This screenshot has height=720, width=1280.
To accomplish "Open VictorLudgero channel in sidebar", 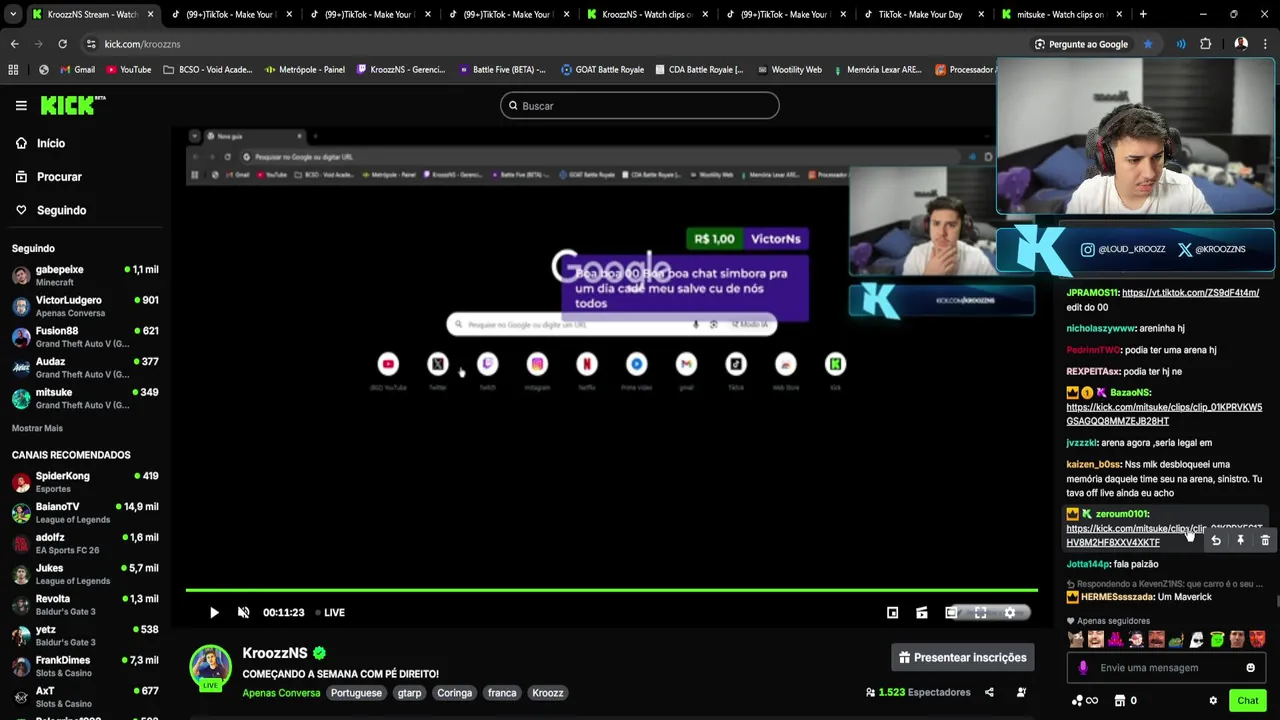I will (x=85, y=306).
